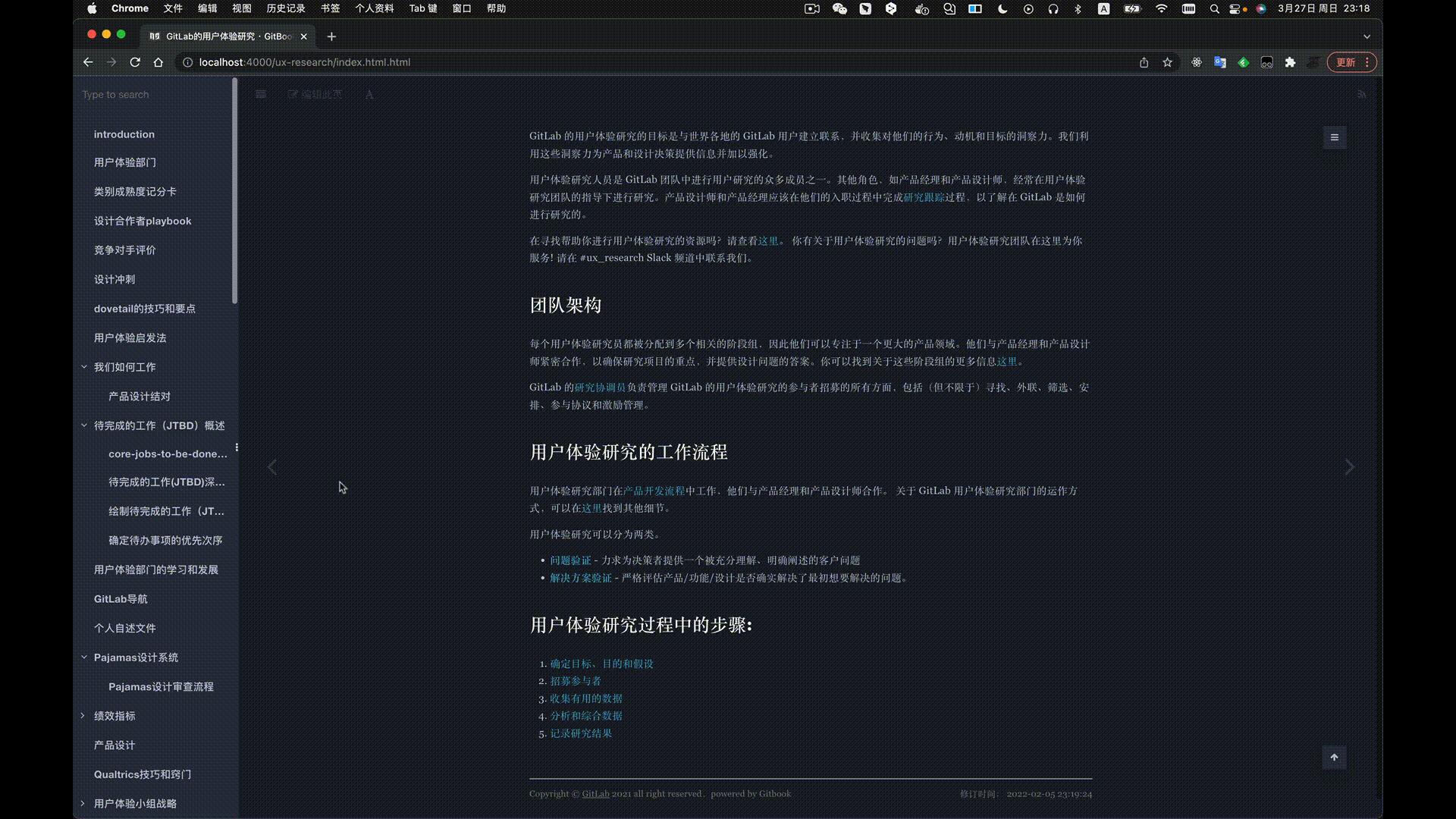Open the green Feedly extension icon
Viewport: 1456px width, 819px height.
pos(1244,62)
